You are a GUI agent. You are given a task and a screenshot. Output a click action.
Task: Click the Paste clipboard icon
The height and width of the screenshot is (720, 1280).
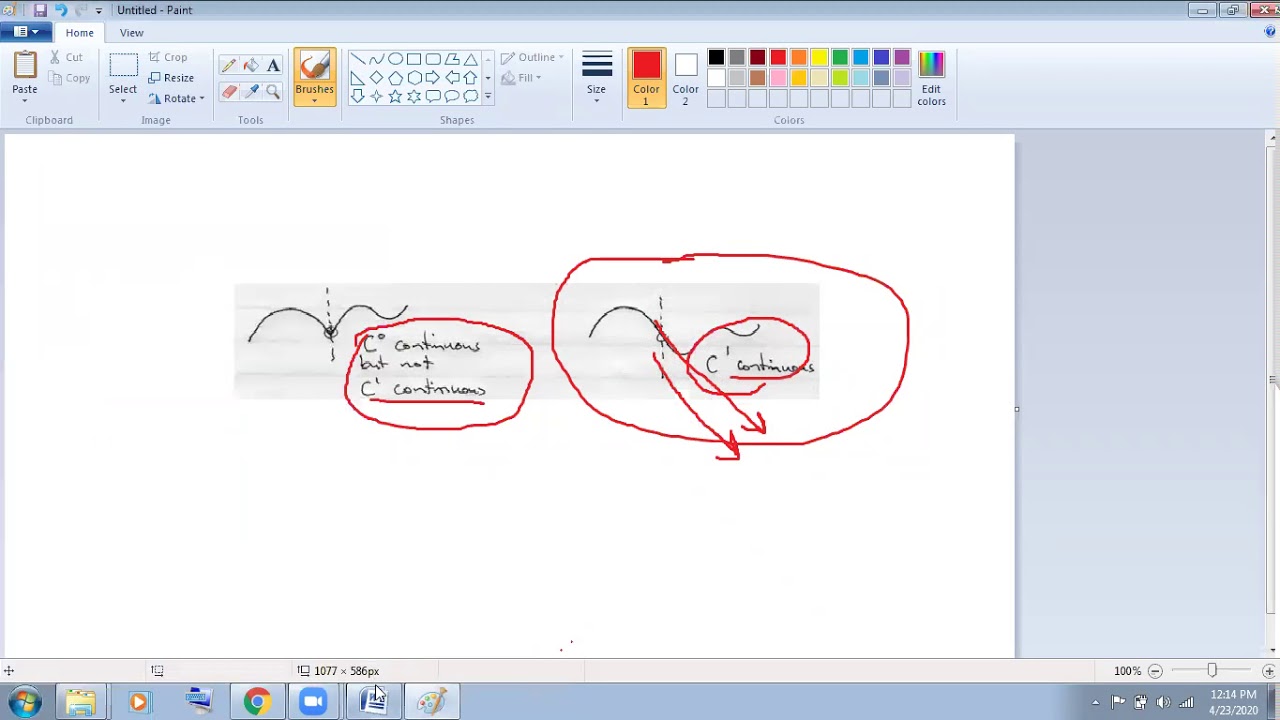(25, 66)
